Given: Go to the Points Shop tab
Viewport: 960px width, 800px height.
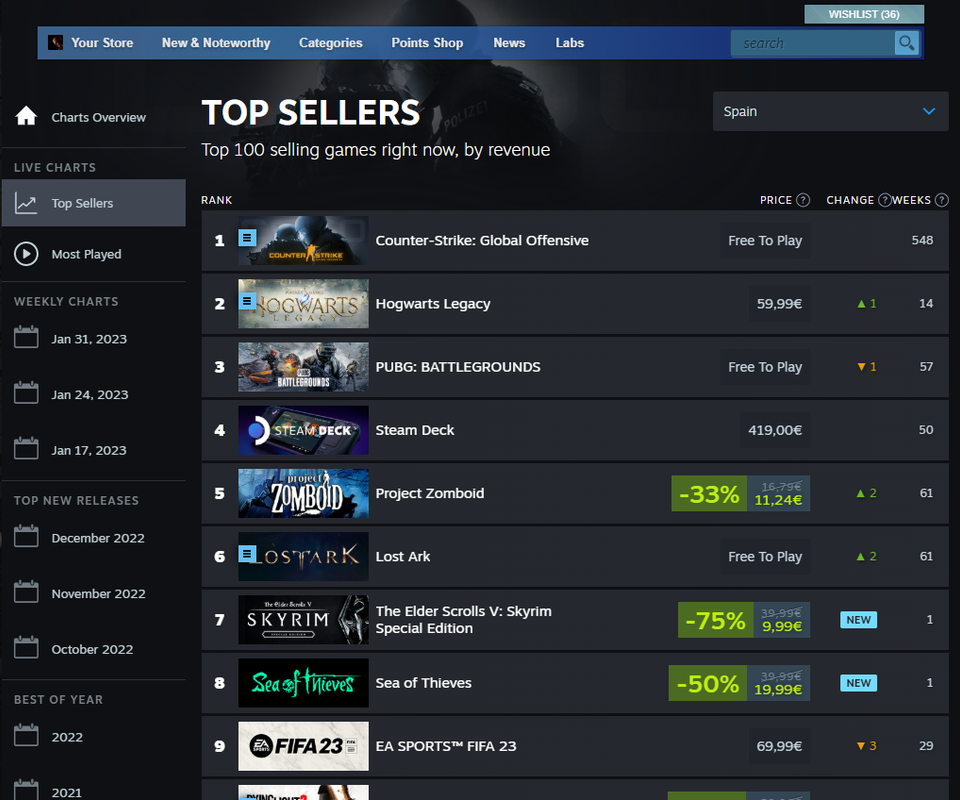Looking at the screenshot, I should pos(427,43).
